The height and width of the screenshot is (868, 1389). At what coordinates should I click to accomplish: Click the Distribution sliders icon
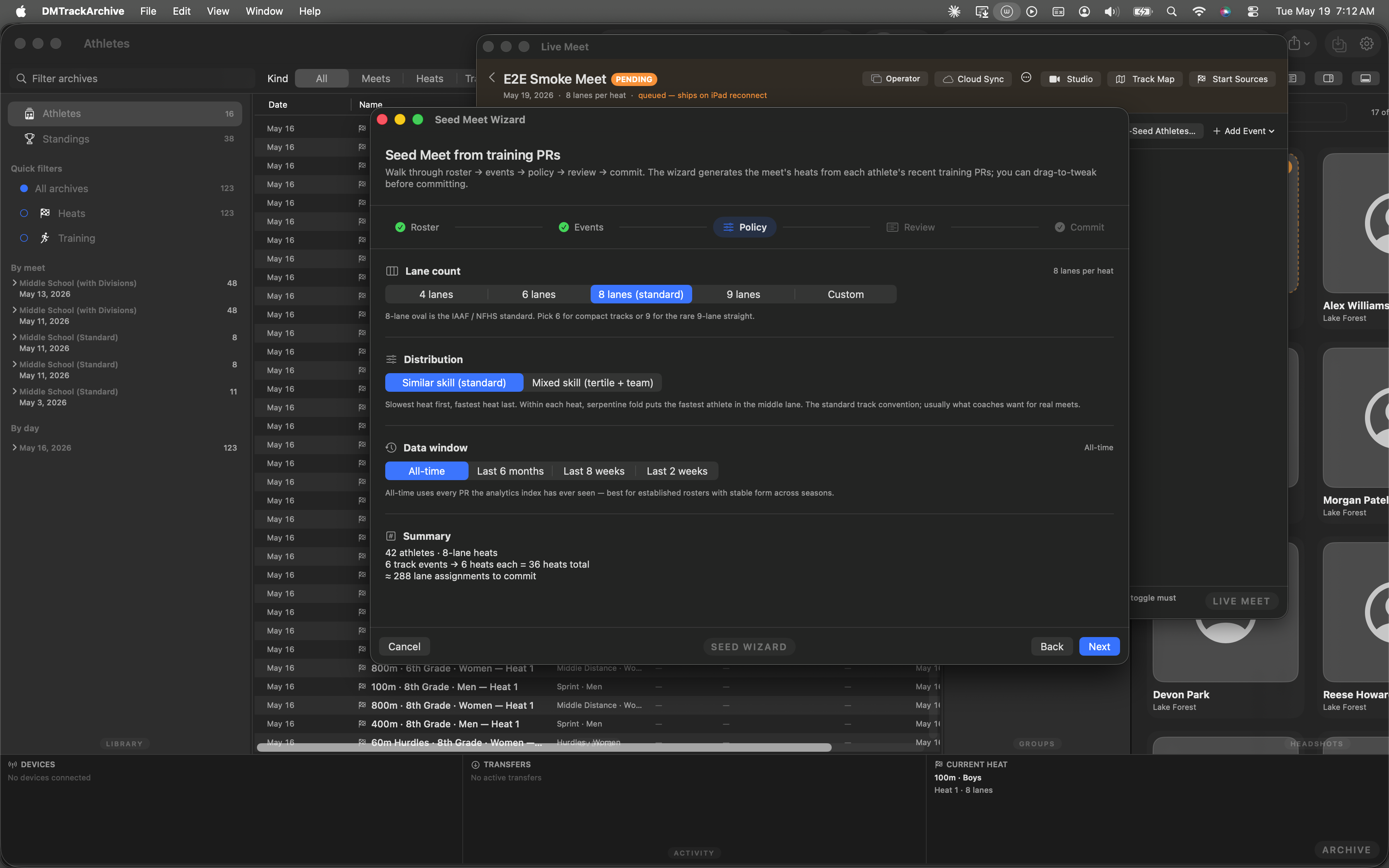point(391,359)
